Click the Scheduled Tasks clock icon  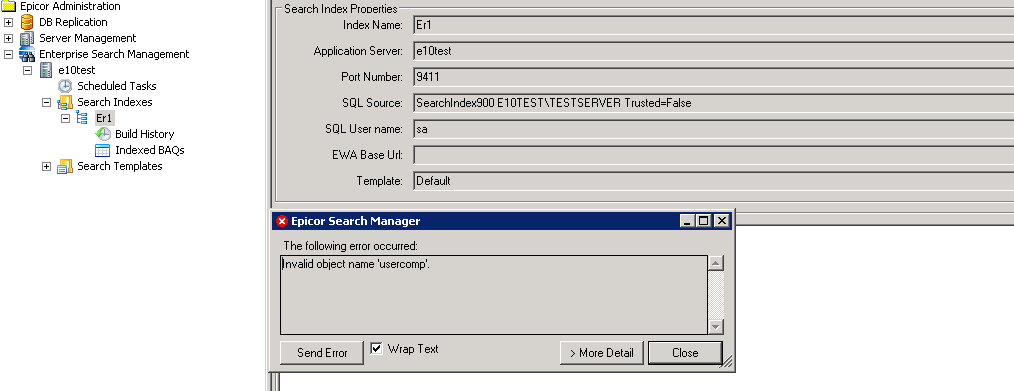pos(65,86)
